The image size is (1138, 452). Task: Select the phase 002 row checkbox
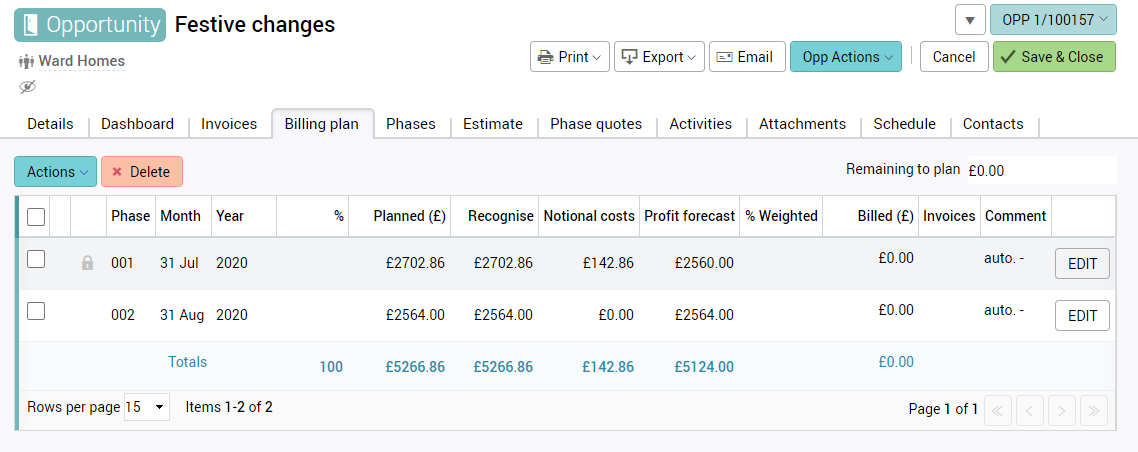[36, 311]
